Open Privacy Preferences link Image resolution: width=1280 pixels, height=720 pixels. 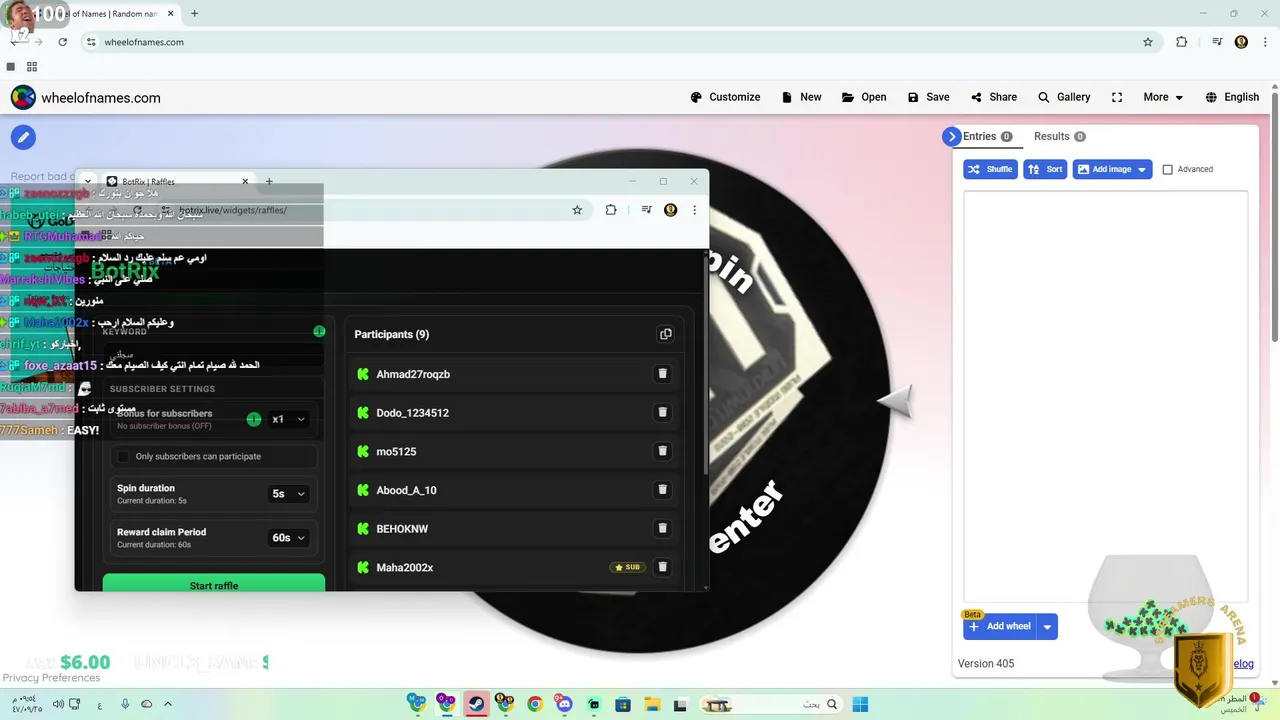tap(51, 678)
